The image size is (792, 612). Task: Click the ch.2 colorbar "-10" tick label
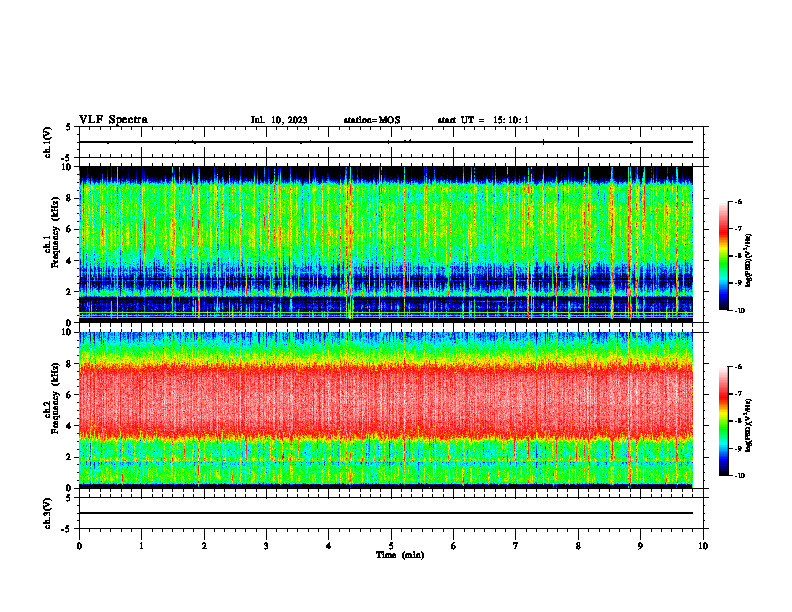point(740,476)
